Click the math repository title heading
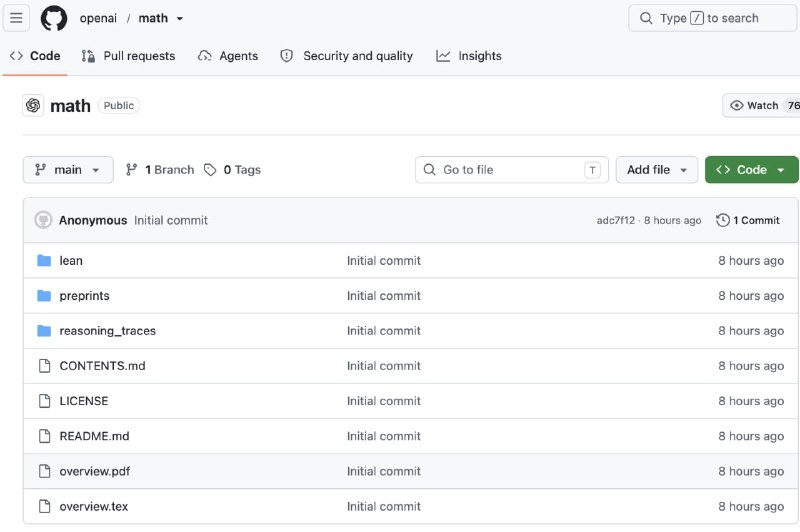 [x=70, y=106]
